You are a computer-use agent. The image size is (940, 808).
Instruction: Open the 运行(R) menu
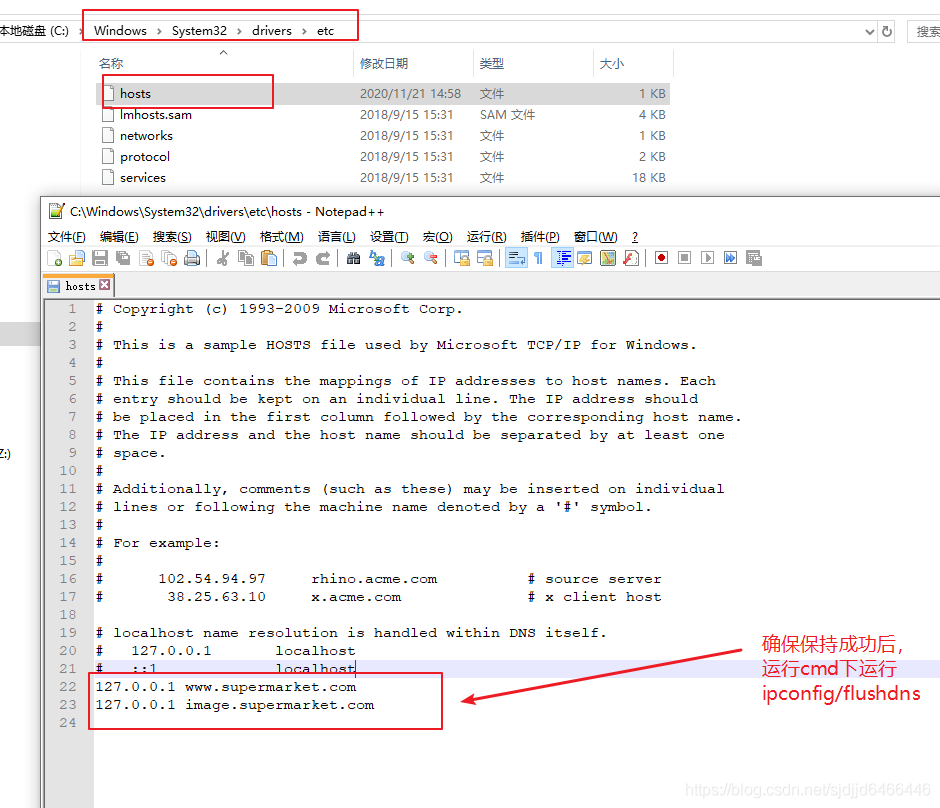point(487,237)
